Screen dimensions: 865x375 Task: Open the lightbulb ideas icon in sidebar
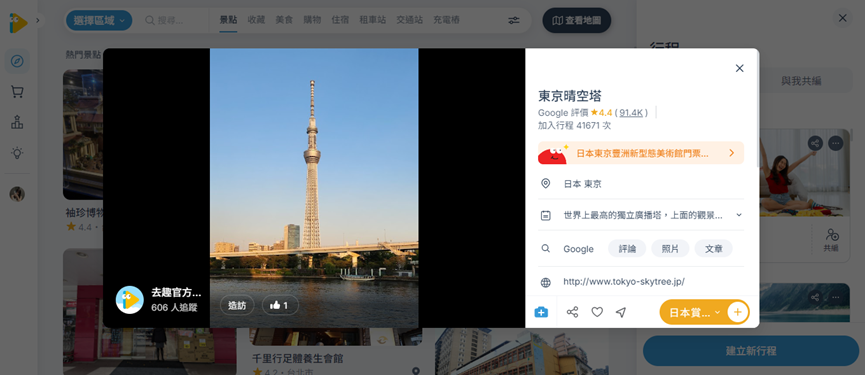click(17, 153)
